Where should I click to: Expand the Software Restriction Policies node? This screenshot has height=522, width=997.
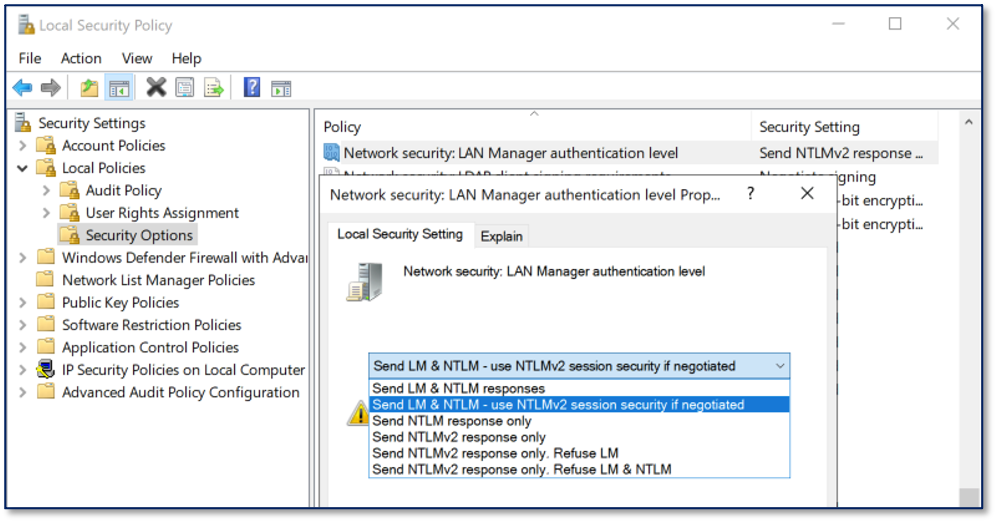click(23, 325)
